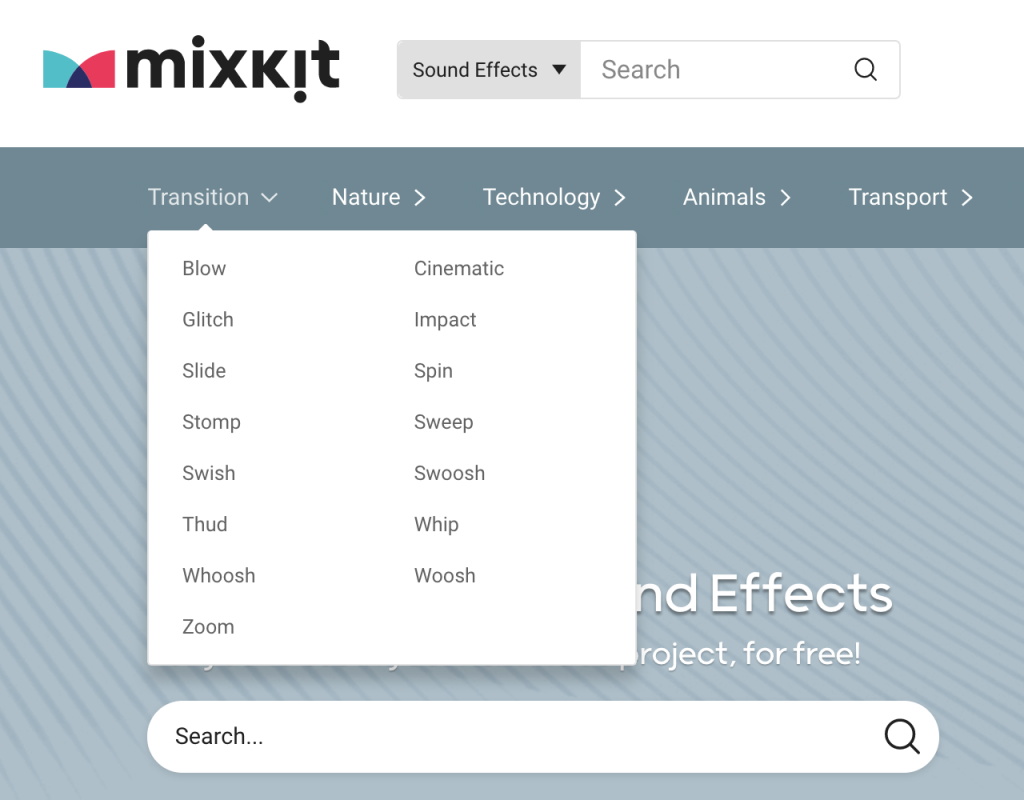Select Blow from the Transition menu

[x=204, y=268]
